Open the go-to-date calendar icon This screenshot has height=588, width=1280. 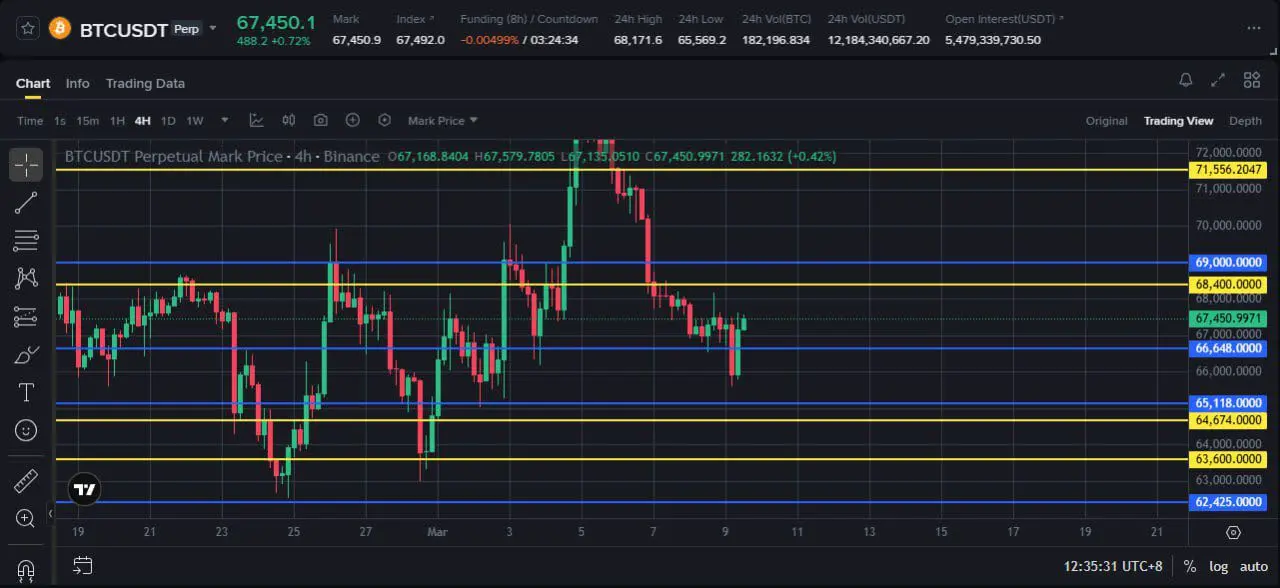coord(83,566)
